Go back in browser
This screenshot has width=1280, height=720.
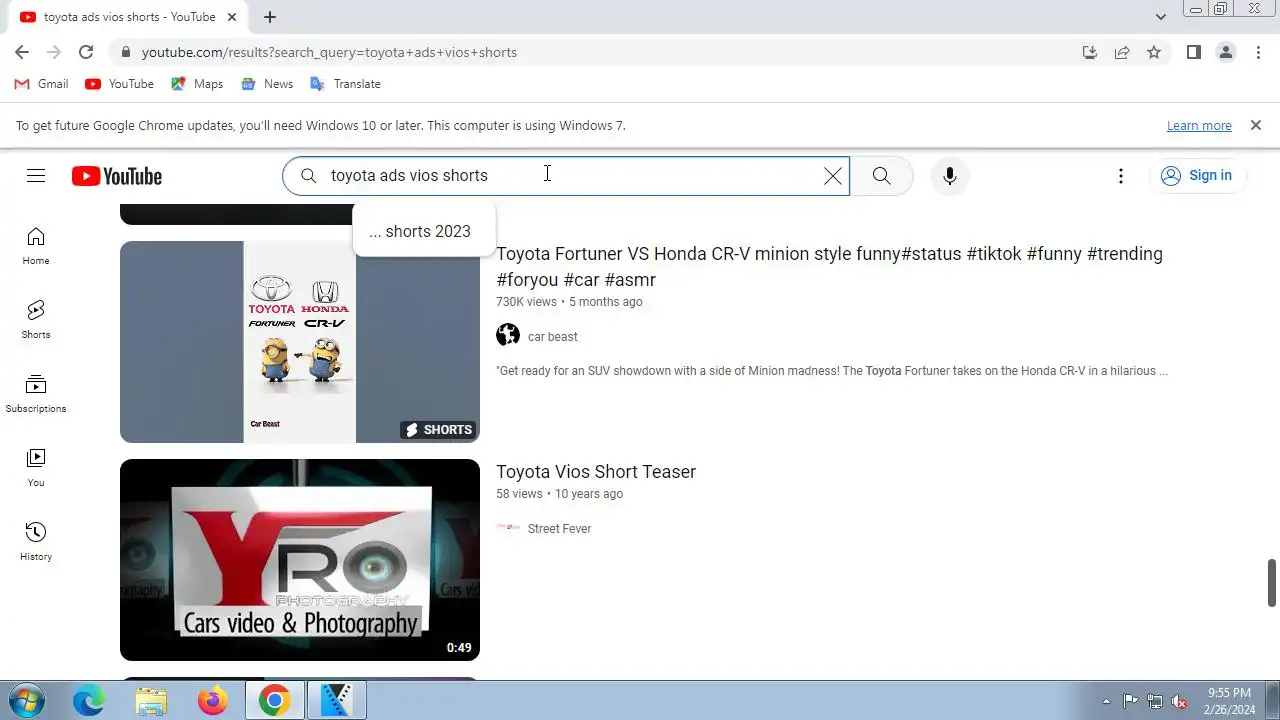22,52
